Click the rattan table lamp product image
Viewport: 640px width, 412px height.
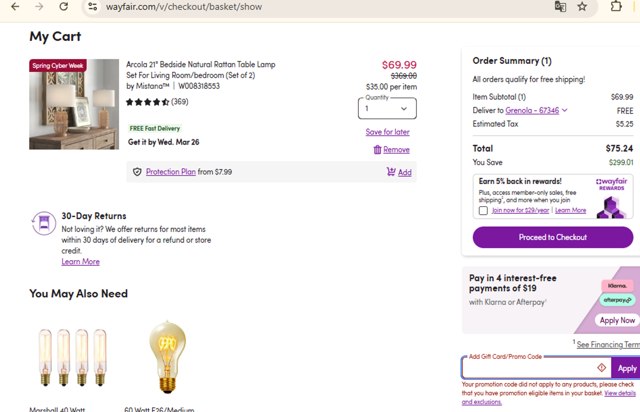point(74,104)
